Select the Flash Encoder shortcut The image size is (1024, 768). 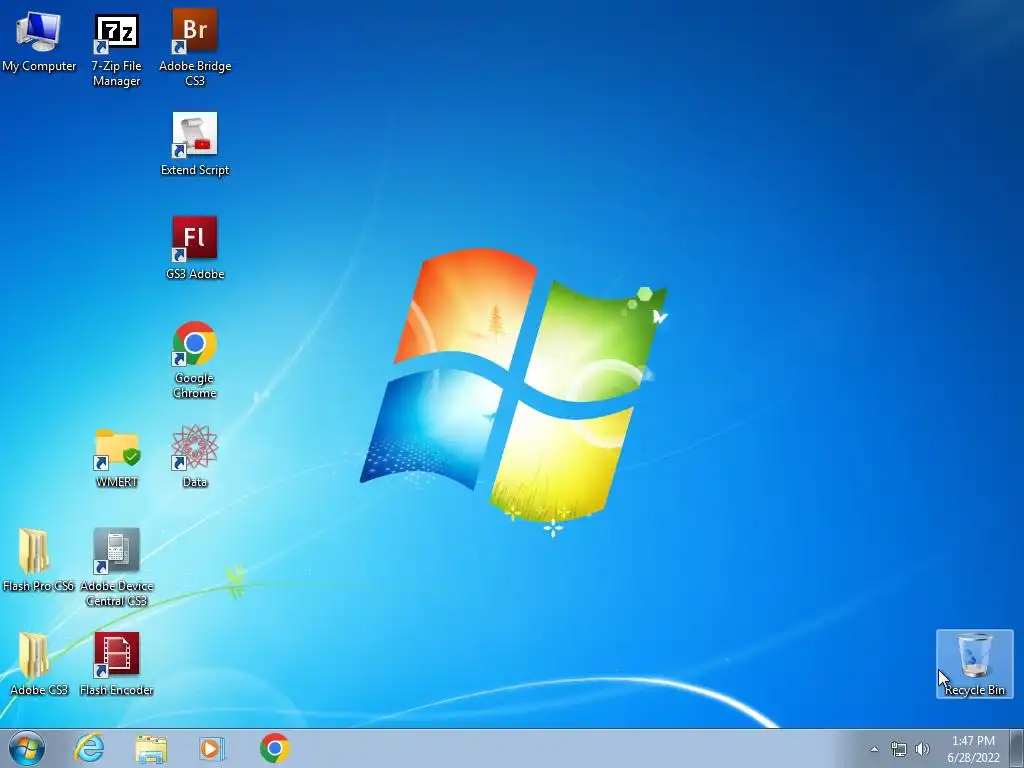point(116,664)
